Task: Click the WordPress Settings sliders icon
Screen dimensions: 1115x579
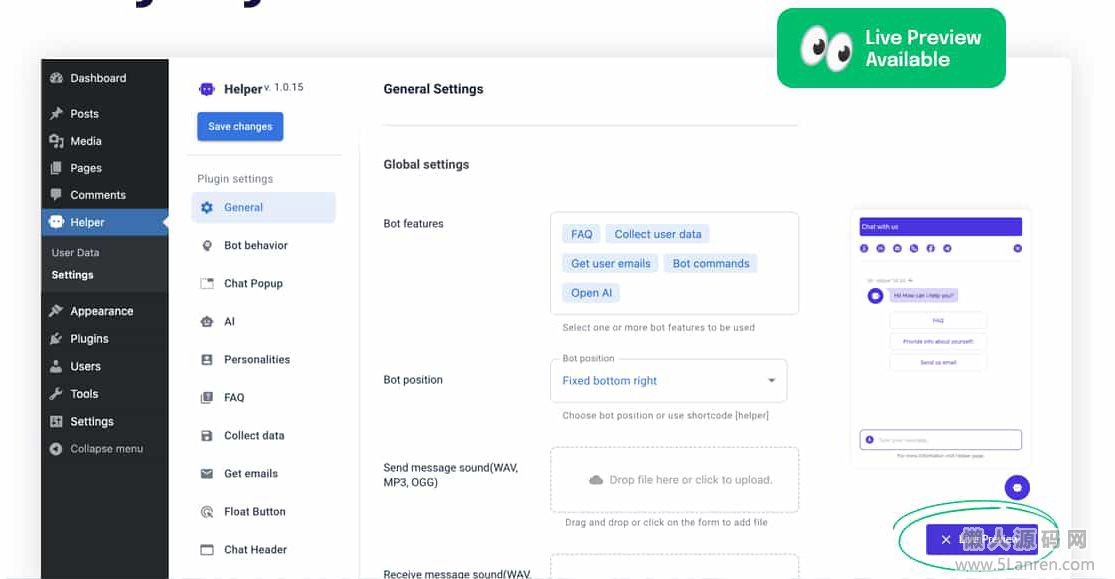Action: [56, 421]
